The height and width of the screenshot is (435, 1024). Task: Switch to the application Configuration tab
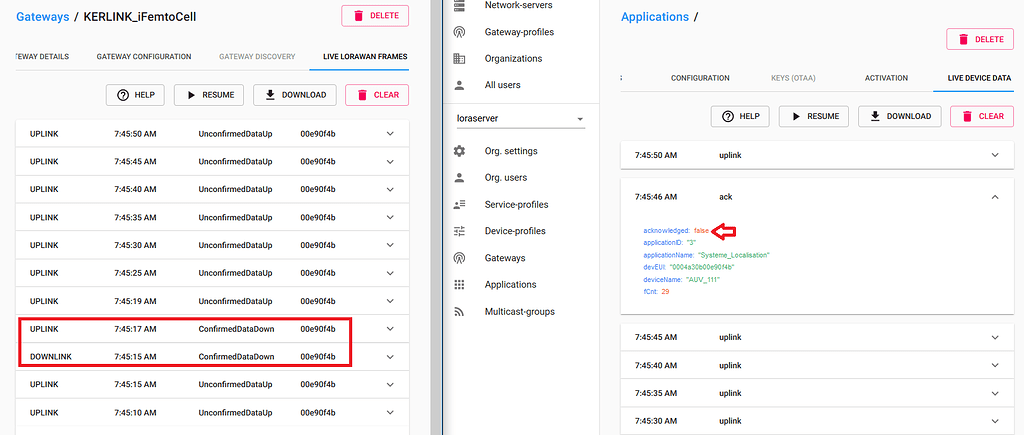(x=700, y=78)
